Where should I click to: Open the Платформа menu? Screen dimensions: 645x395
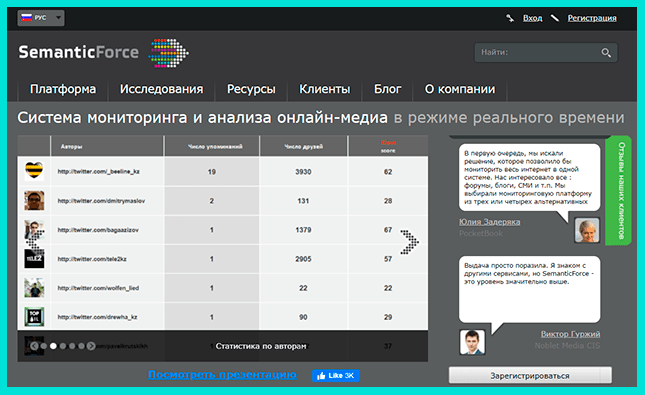click(x=63, y=89)
